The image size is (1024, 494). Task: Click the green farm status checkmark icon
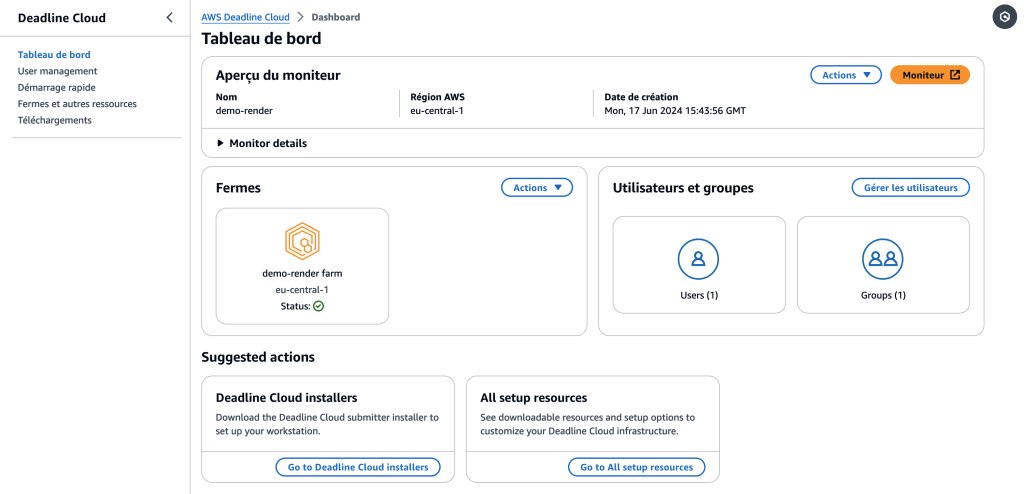coord(319,306)
